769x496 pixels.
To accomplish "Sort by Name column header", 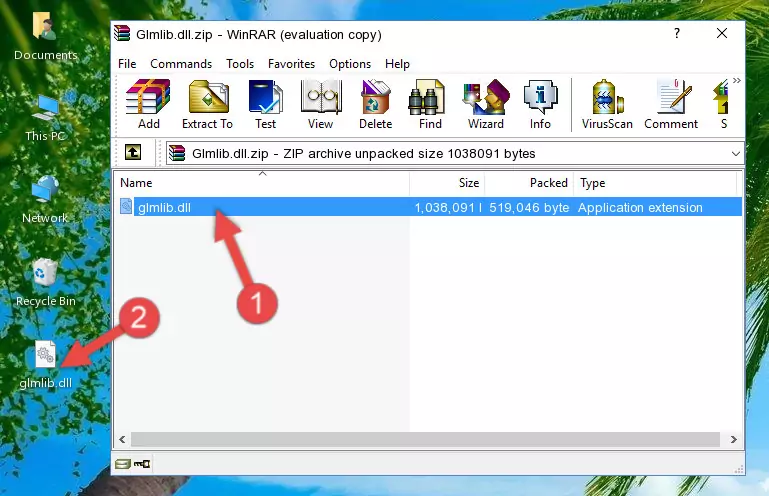I will pos(262,183).
